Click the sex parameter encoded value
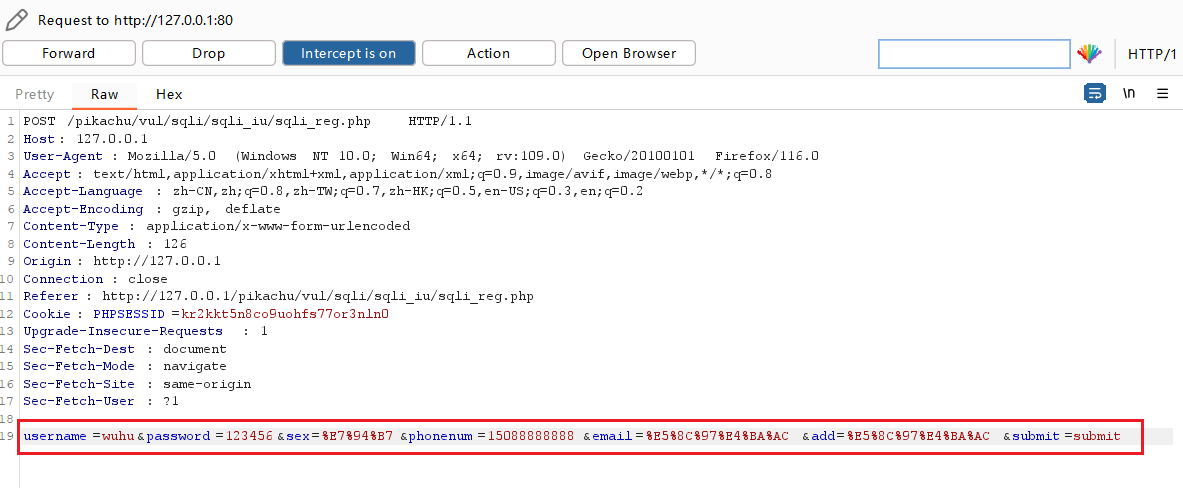The width and height of the screenshot is (1183, 488). (358, 436)
